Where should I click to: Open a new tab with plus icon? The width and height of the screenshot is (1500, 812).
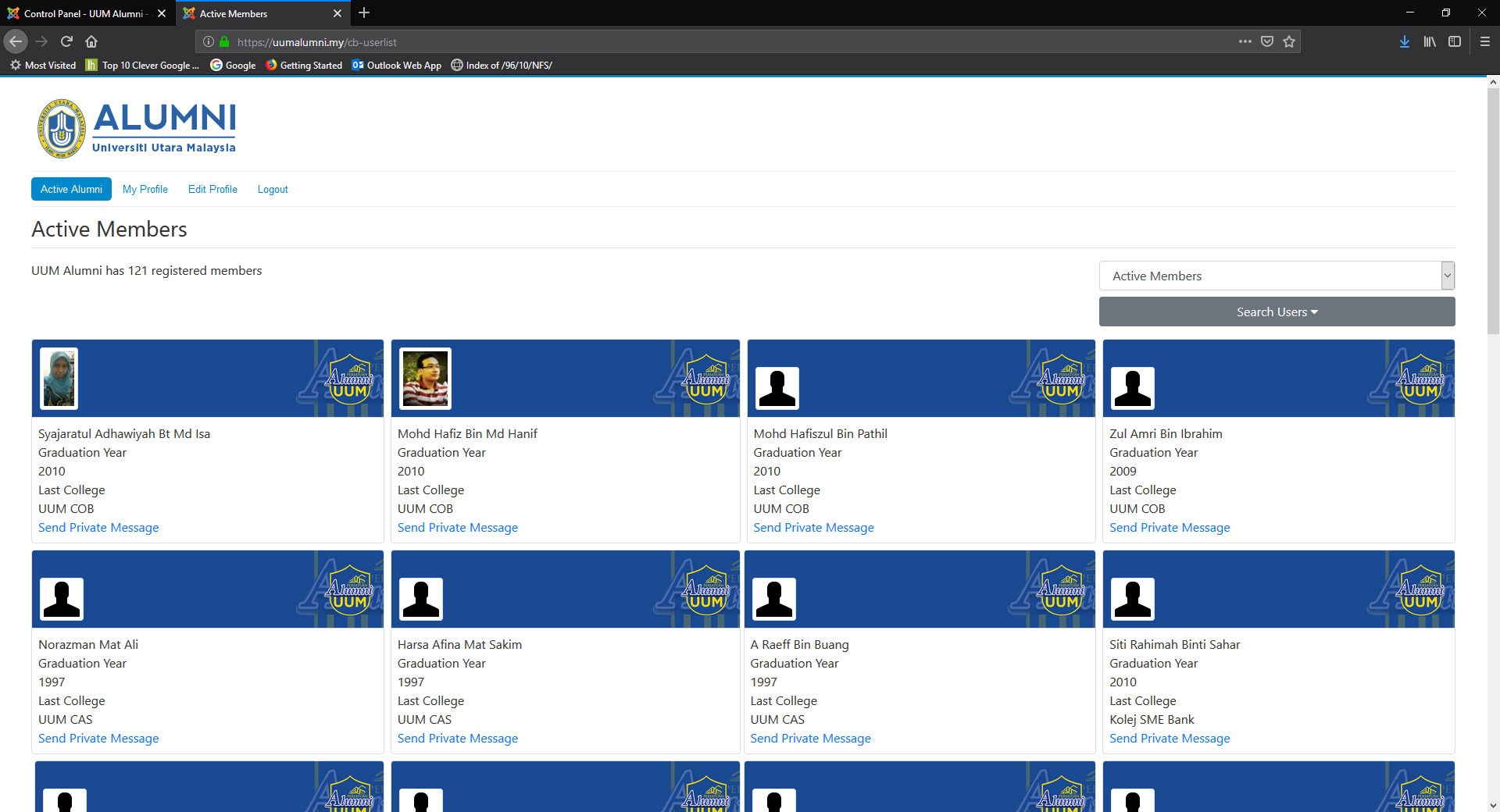364,12
